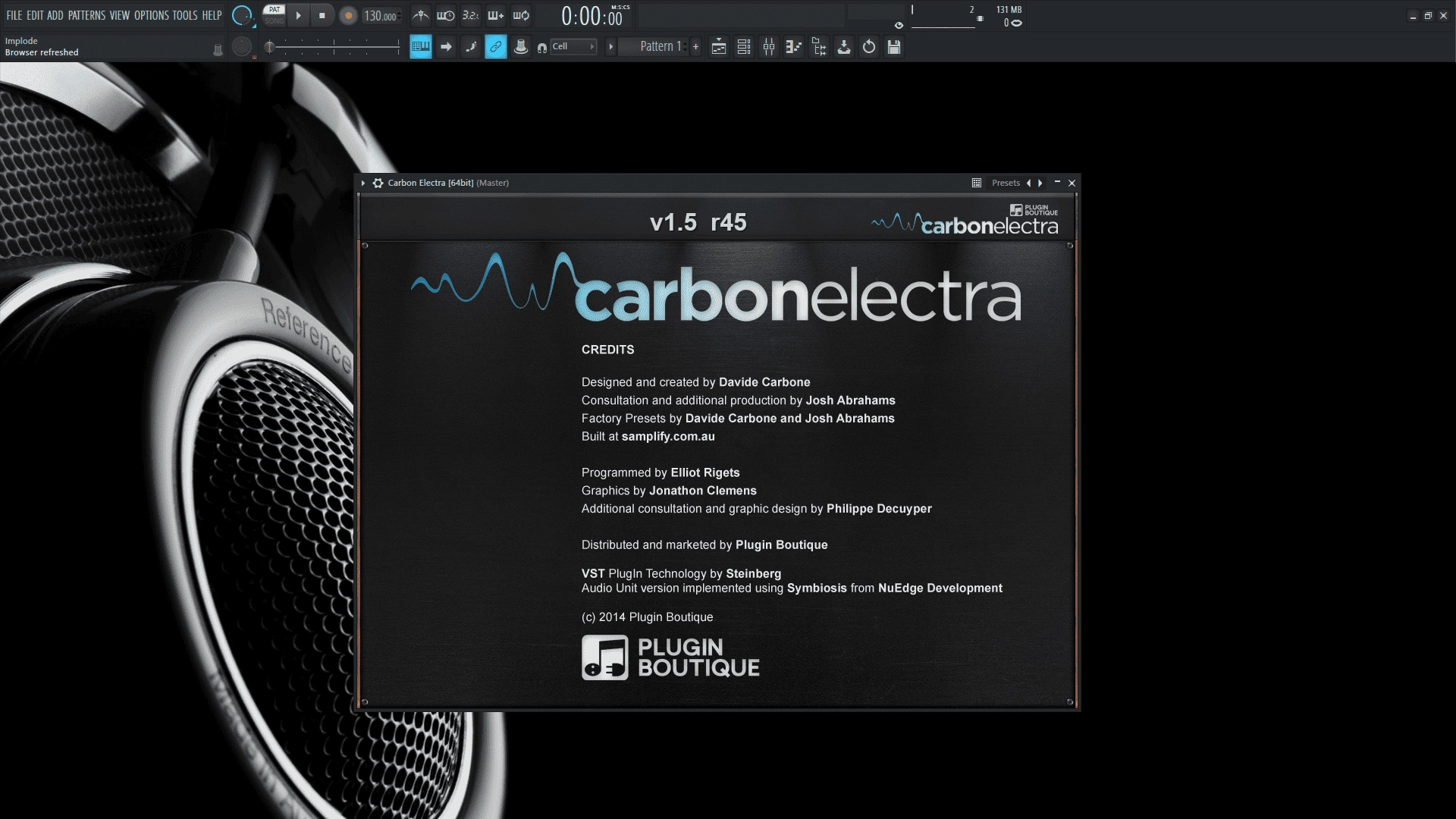Click the Plugin Boutique logo at bottom
Image resolution: width=1456 pixels, height=819 pixels.
click(670, 657)
